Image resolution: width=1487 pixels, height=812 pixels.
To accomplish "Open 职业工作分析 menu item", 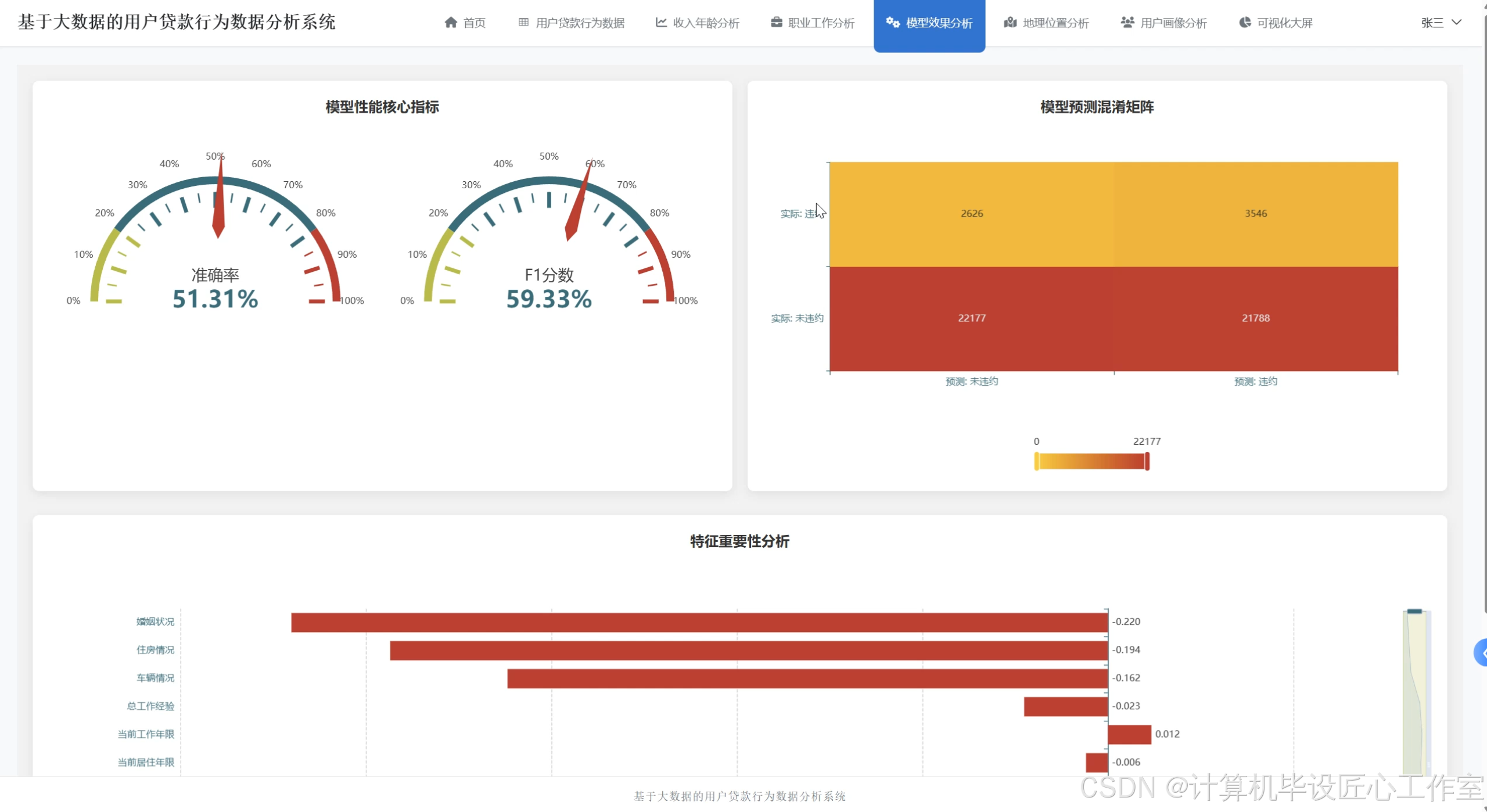I will pyautogui.click(x=813, y=23).
